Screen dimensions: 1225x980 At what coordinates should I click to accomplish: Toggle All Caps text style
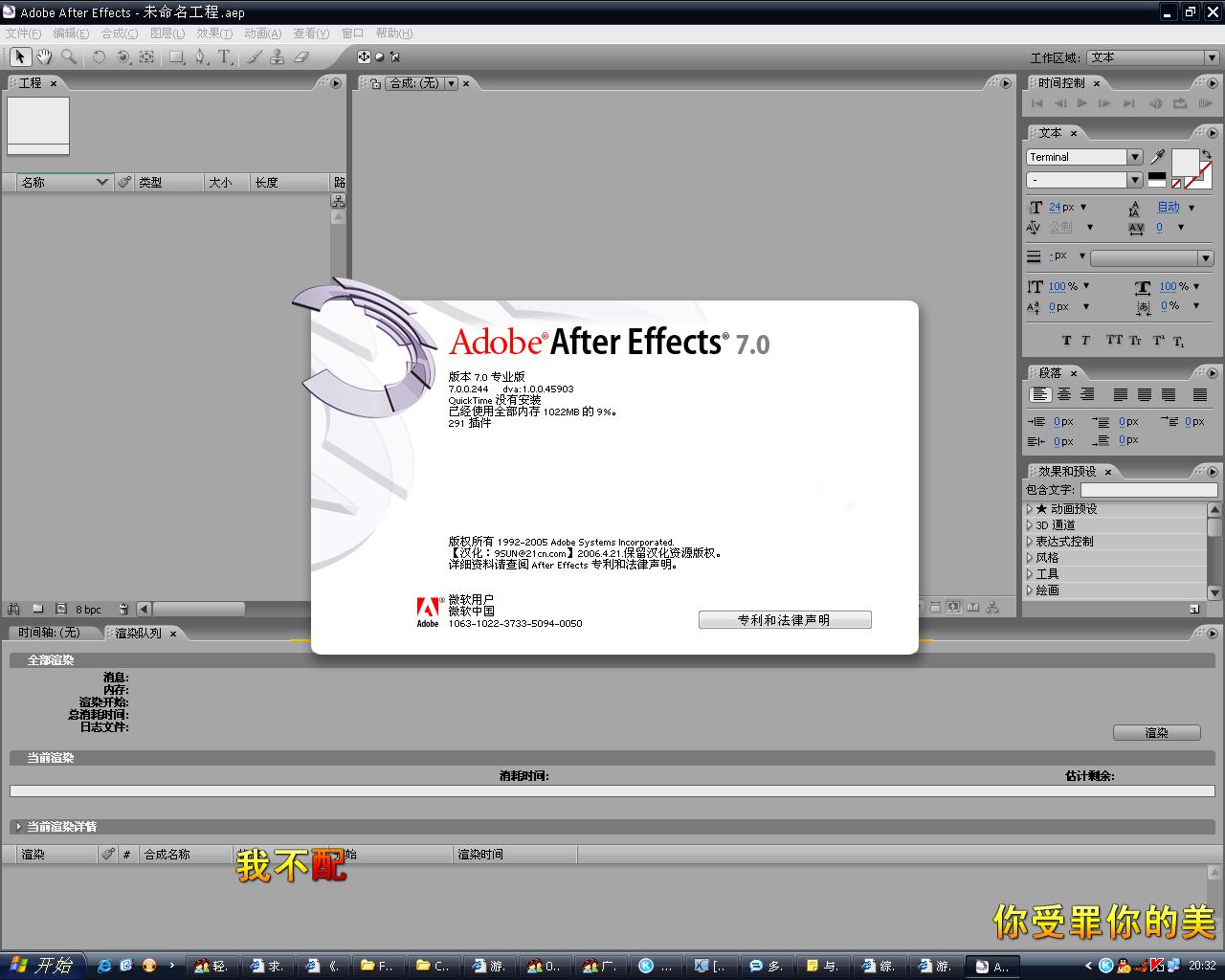coord(1114,341)
